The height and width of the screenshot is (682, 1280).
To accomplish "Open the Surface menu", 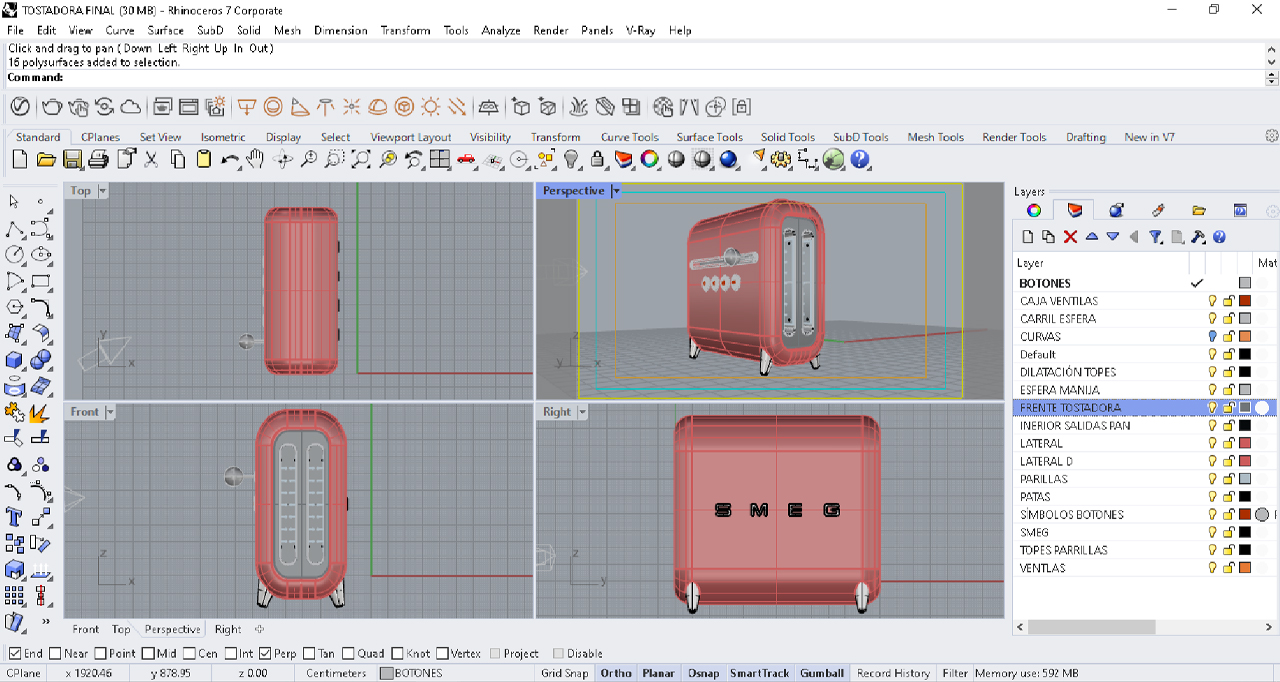I will click(165, 31).
